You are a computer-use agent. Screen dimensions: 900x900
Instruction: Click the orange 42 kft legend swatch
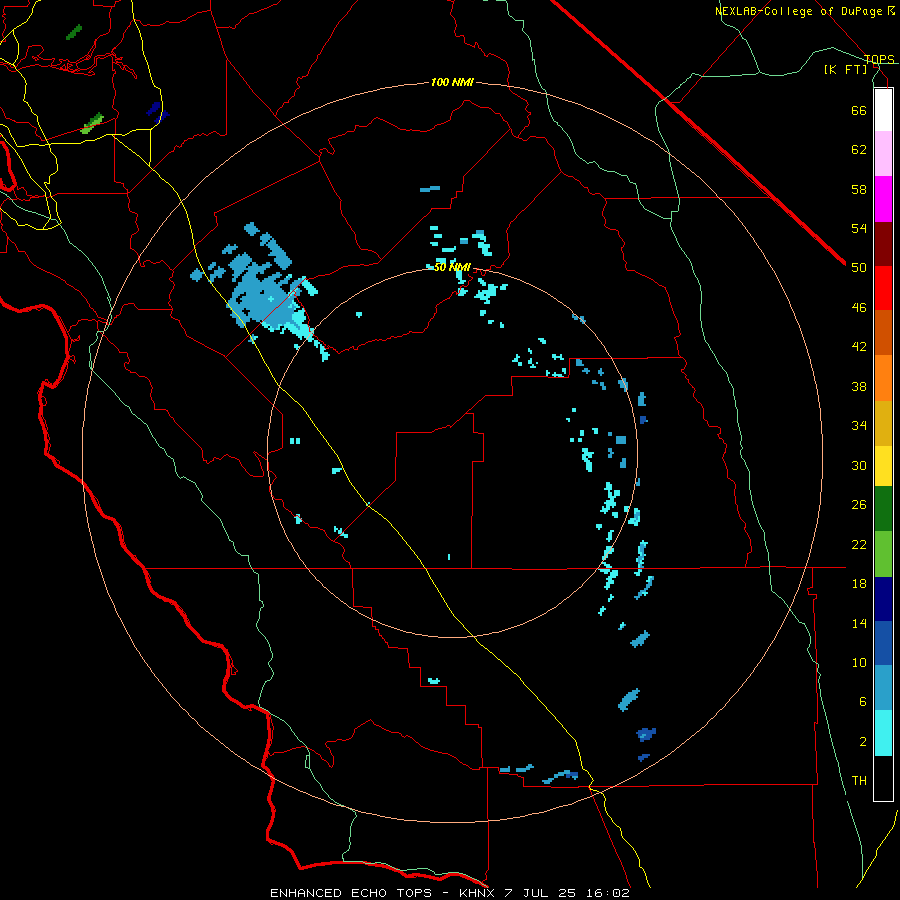[883, 378]
